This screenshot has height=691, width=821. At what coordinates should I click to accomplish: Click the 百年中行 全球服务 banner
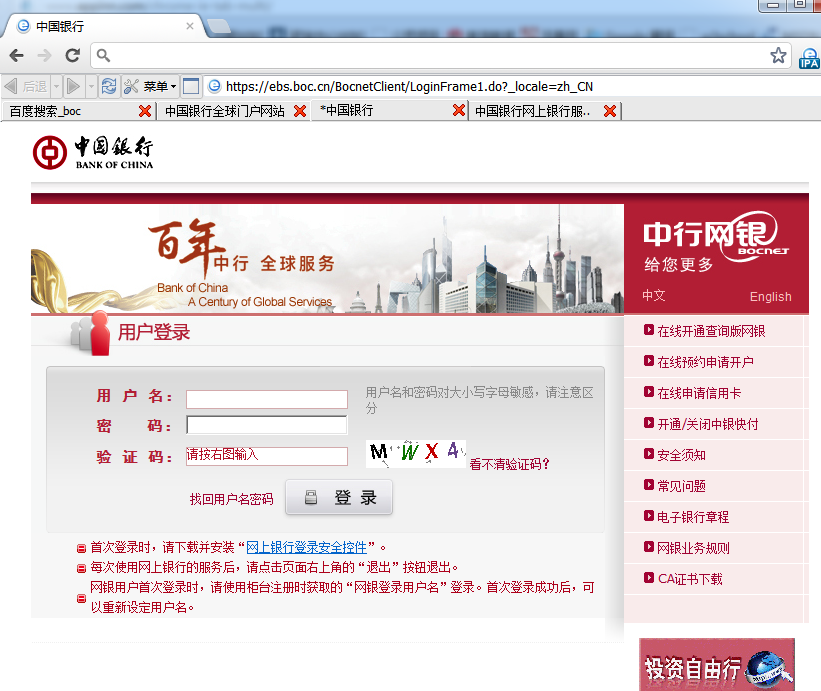point(327,259)
